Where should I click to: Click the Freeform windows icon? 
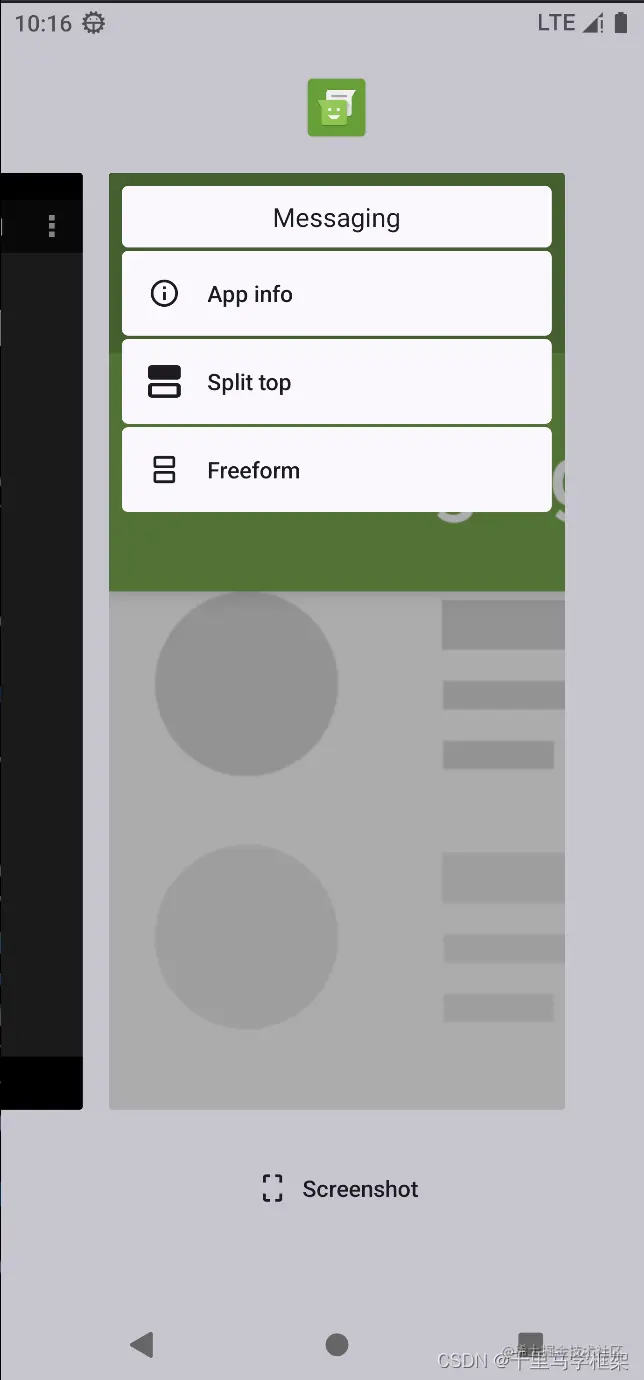164,469
